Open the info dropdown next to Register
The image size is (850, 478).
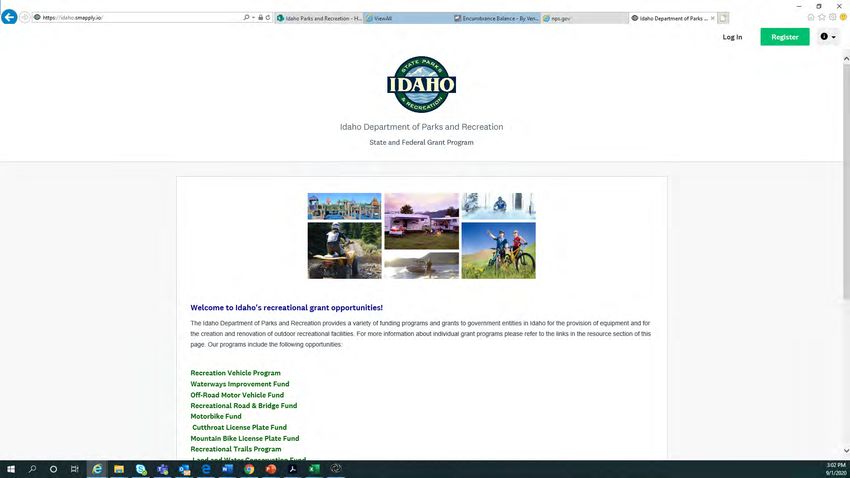828,37
